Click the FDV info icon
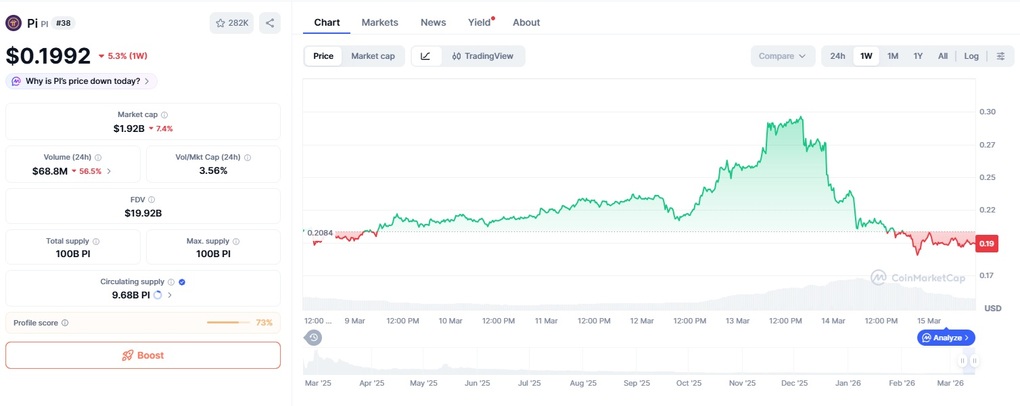This screenshot has width=1020, height=406. pos(152,199)
